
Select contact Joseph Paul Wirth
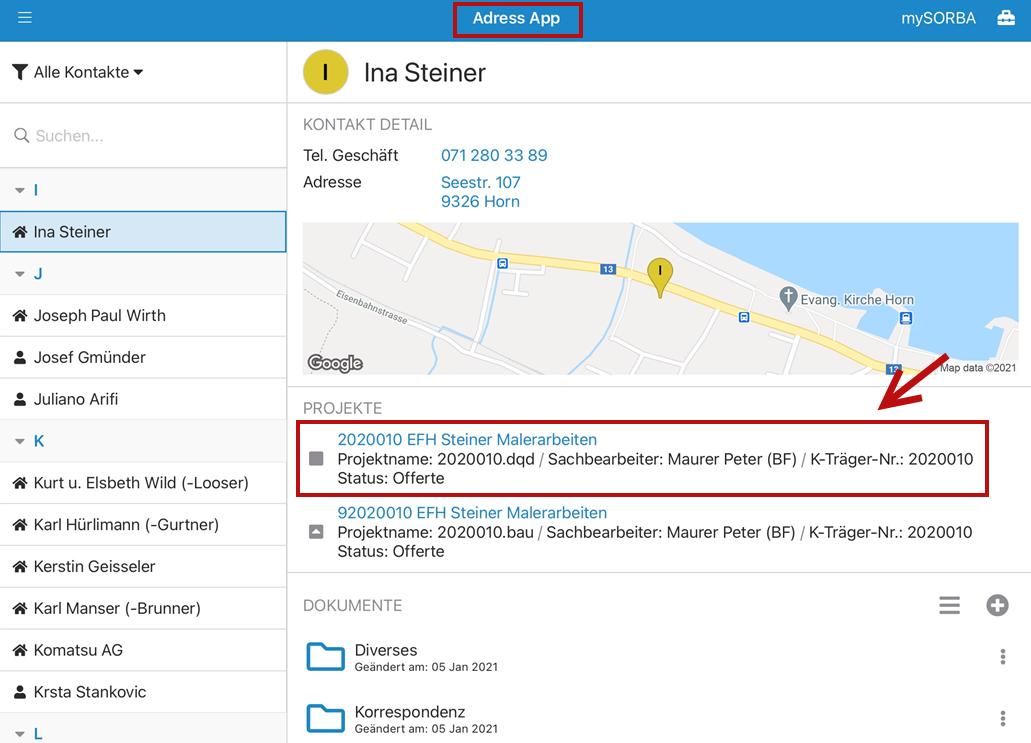143,316
